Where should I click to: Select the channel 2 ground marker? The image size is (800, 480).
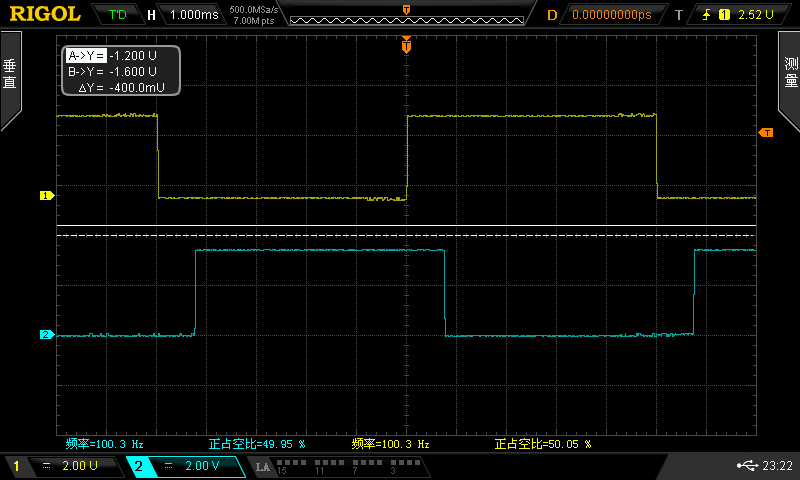(45, 335)
